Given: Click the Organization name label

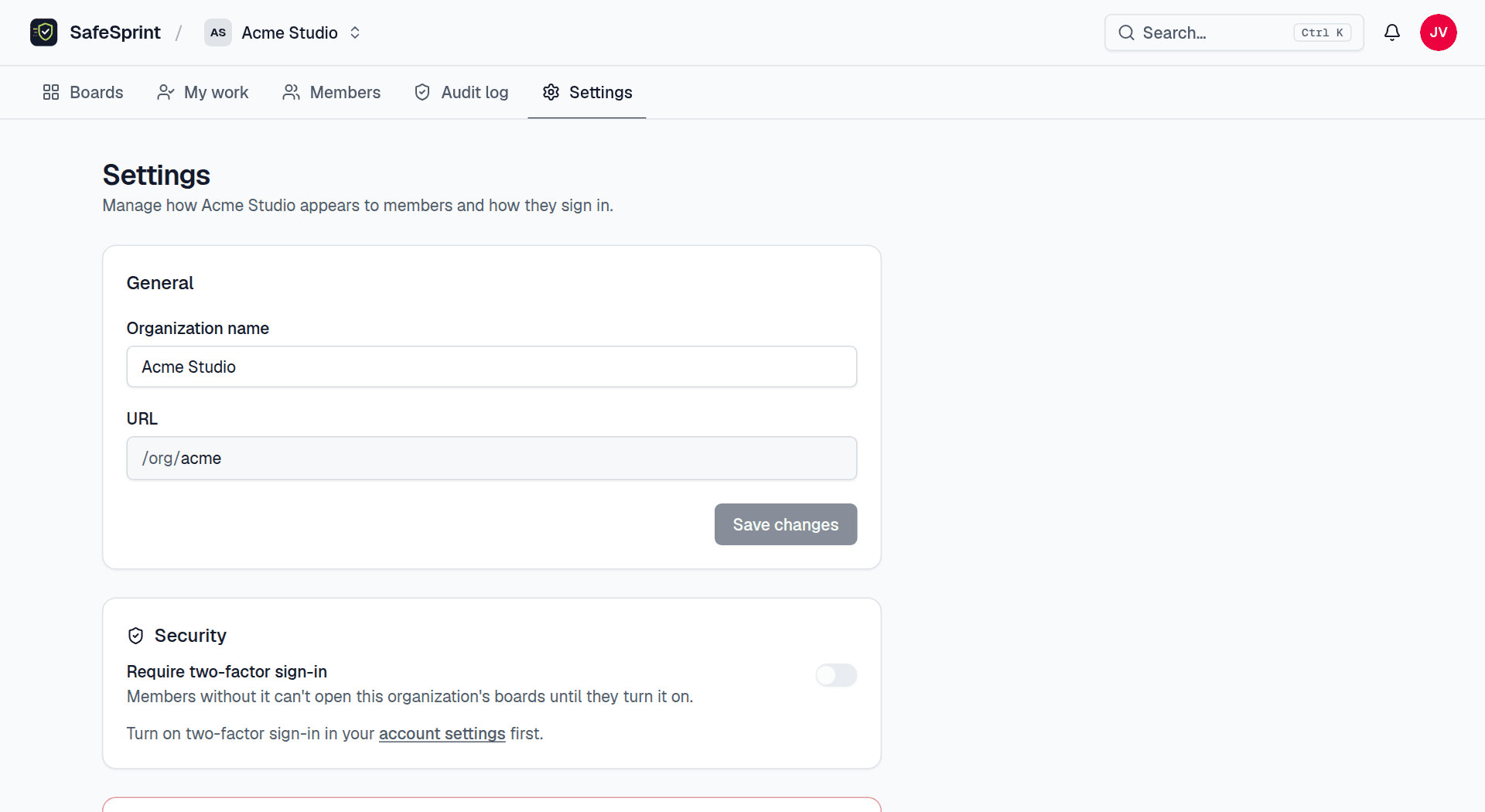Looking at the screenshot, I should click(198, 328).
